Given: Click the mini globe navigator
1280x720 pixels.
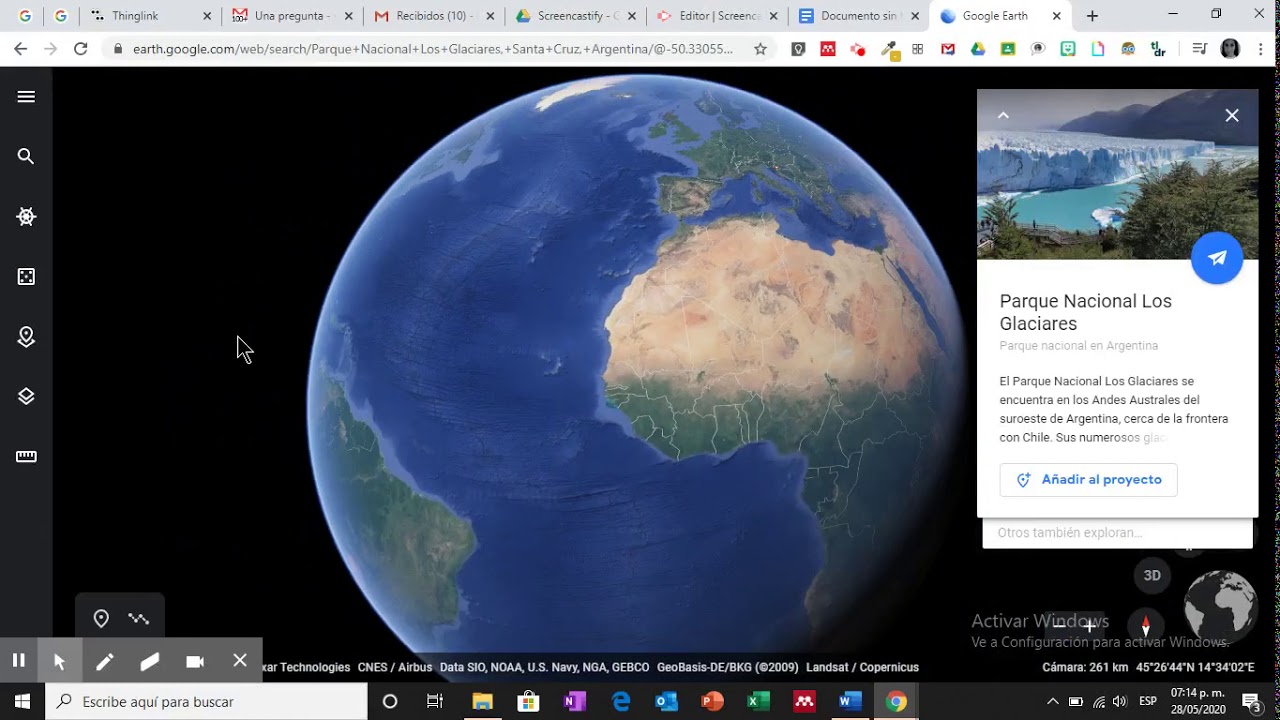Looking at the screenshot, I should [1220, 605].
